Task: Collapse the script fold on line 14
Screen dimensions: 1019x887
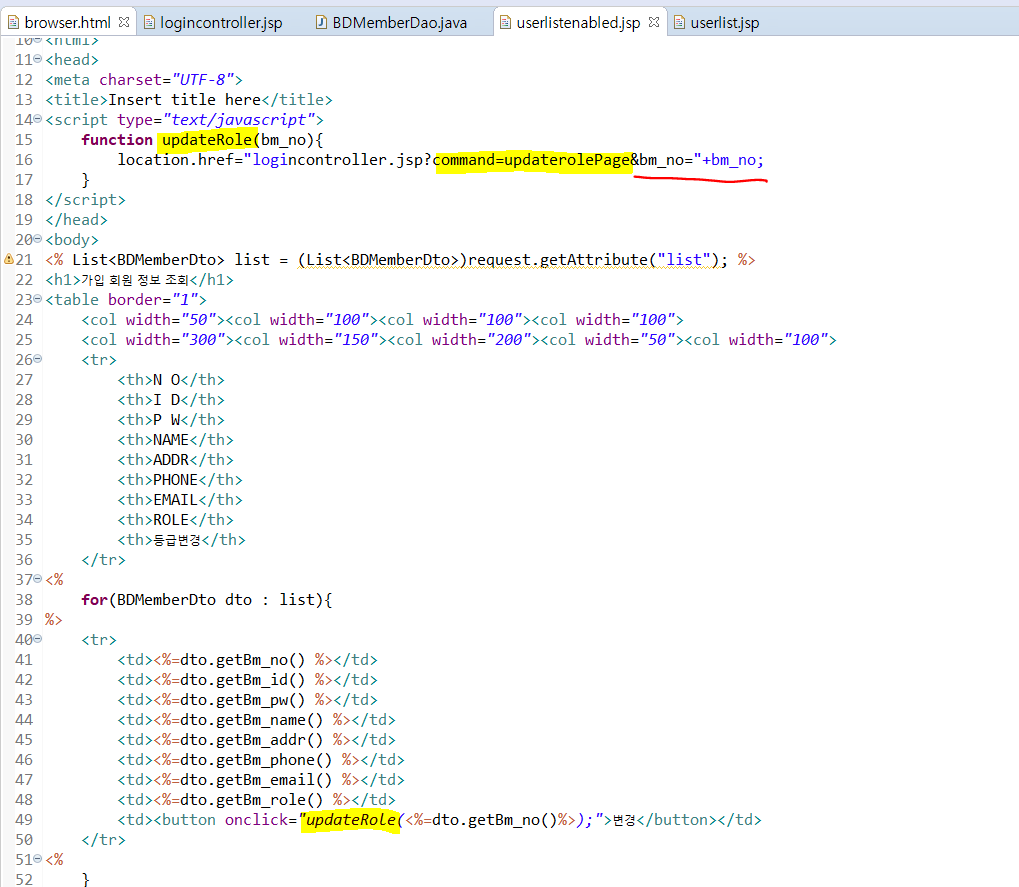Action: tap(38, 119)
